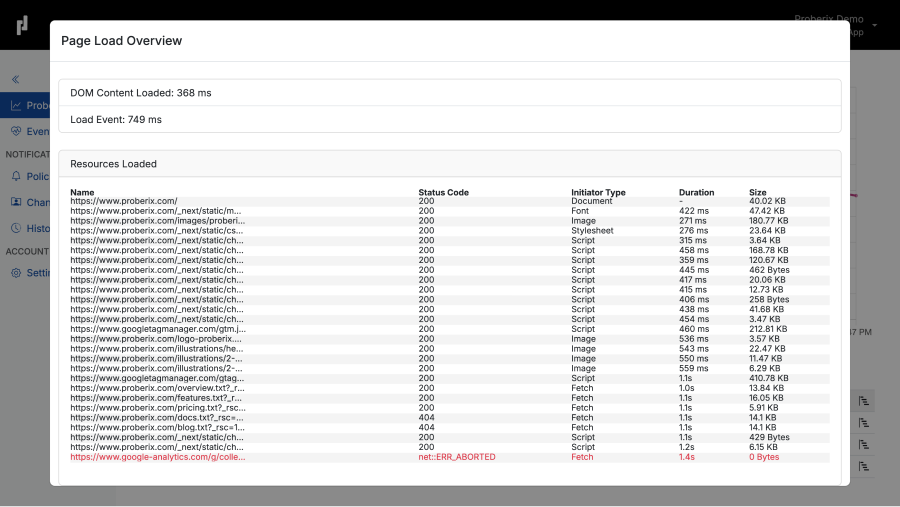Select the pricing.txt fetch resource
Screen dimensions: 900x507
(x=158, y=408)
